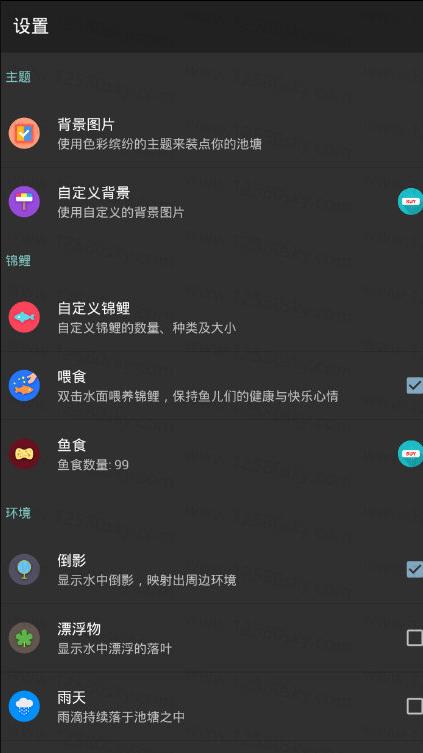Enable the 漂浮物 floating leaves checkbox
Screen dimensions: 423x753
(414, 638)
